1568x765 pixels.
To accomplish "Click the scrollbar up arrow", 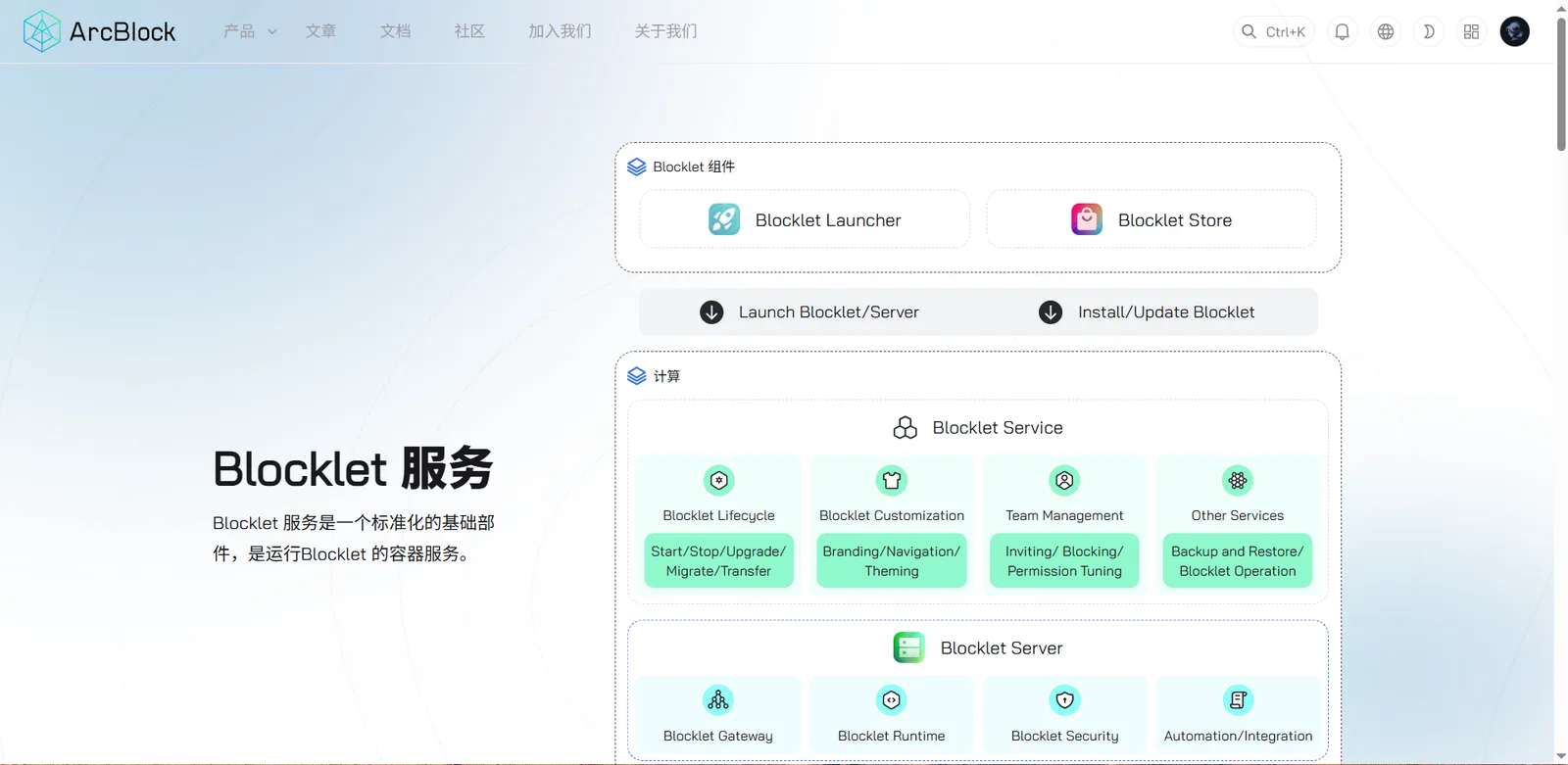I will (x=1561, y=8).
